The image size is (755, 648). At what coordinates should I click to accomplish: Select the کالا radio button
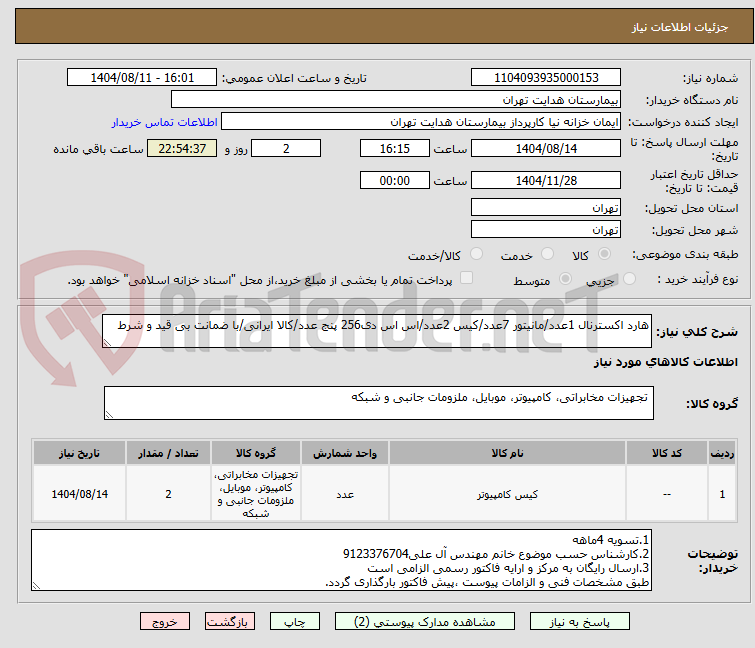pos(604,254)
